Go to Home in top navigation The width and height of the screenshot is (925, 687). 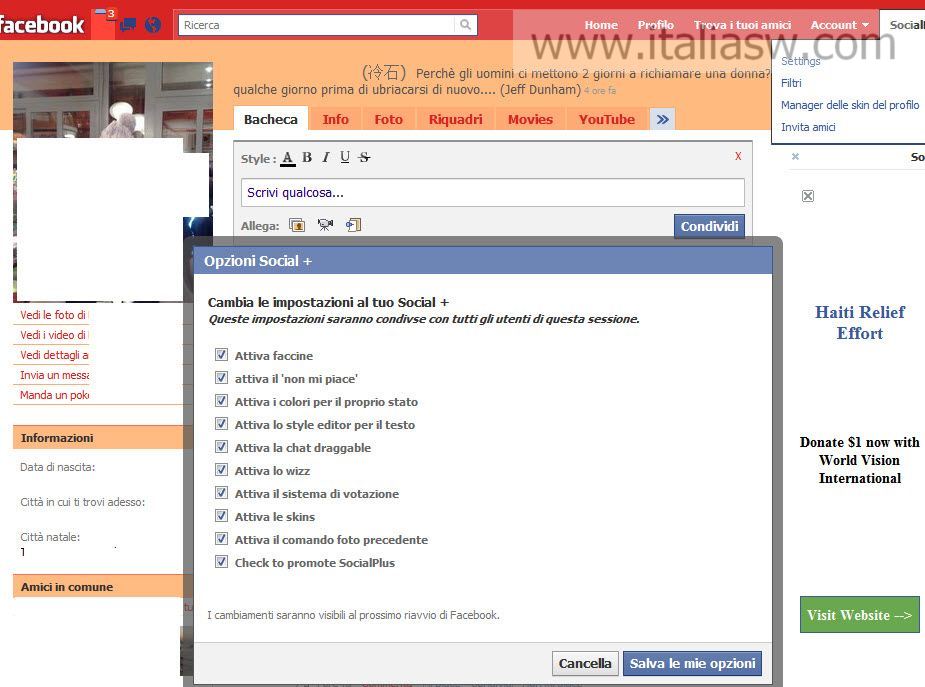coord(601,25)
